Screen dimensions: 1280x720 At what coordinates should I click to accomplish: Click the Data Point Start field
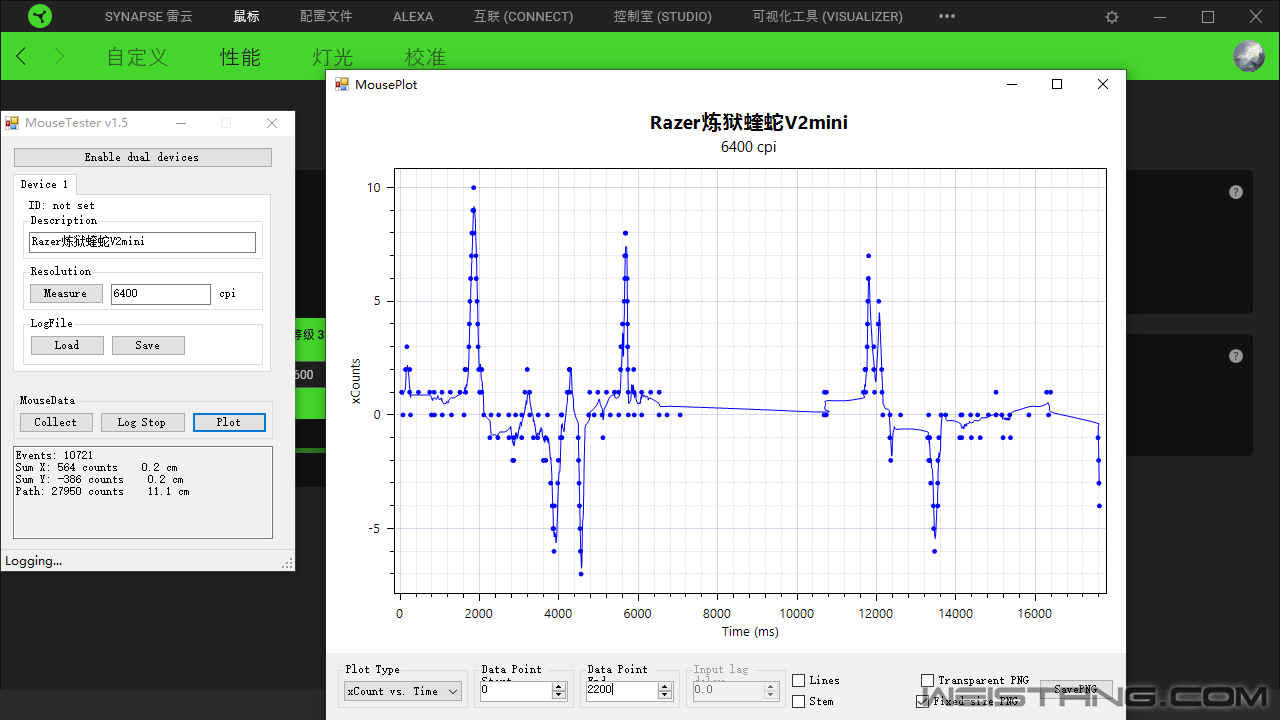[515, 690]
